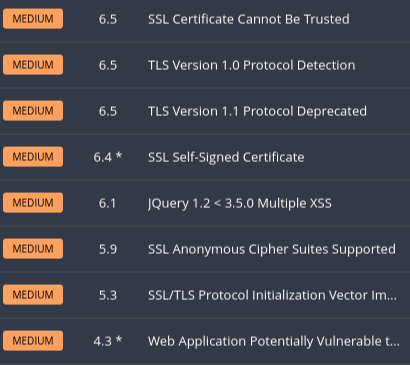This screenshot has height=365, width=410.
Task: Click the MEDIUM badge for SSL/TLS Protocol Initialization Vector
Action: pyautogui.click(x=33, y=295)
